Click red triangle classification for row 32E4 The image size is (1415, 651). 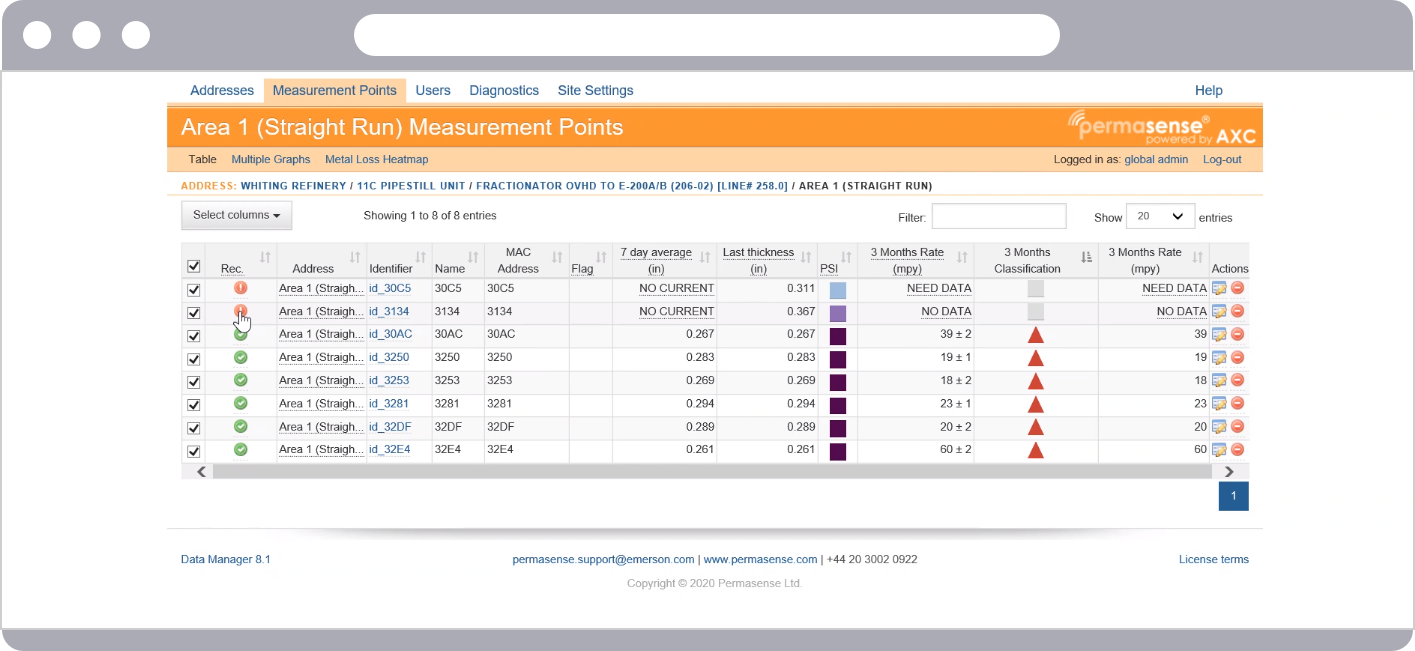pos(1036,450)
